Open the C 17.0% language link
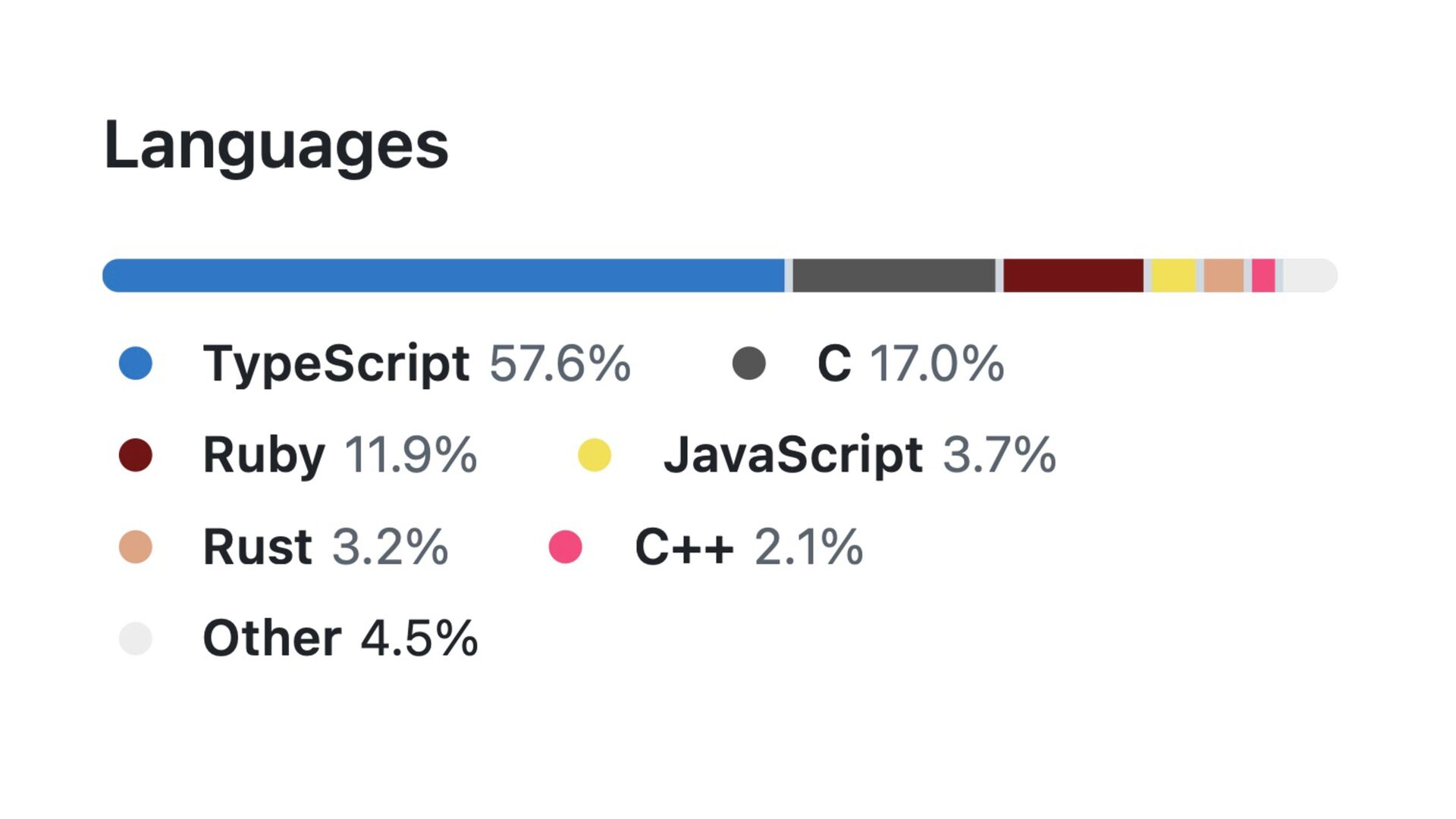Image resolution: width=1456 pixels, height=819 pixels. (910, 363)
